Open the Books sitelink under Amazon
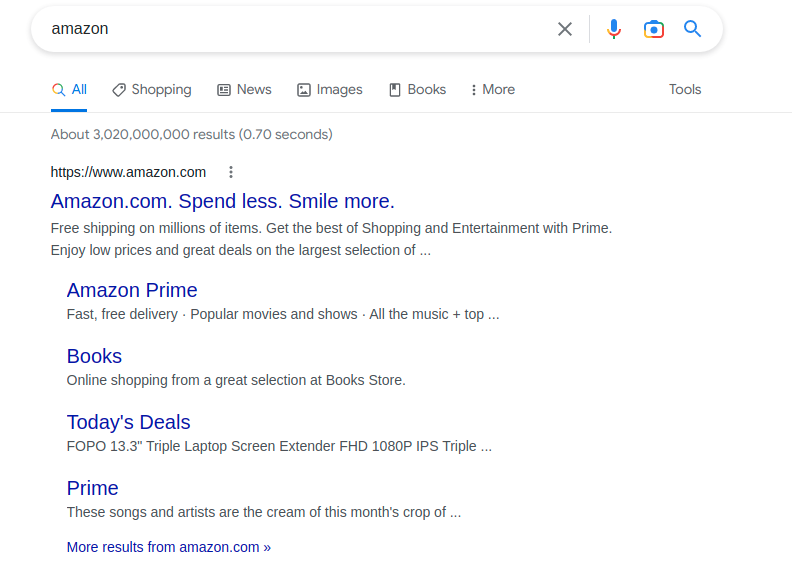The width and height of the screenshot is (792, 586). 94,356
